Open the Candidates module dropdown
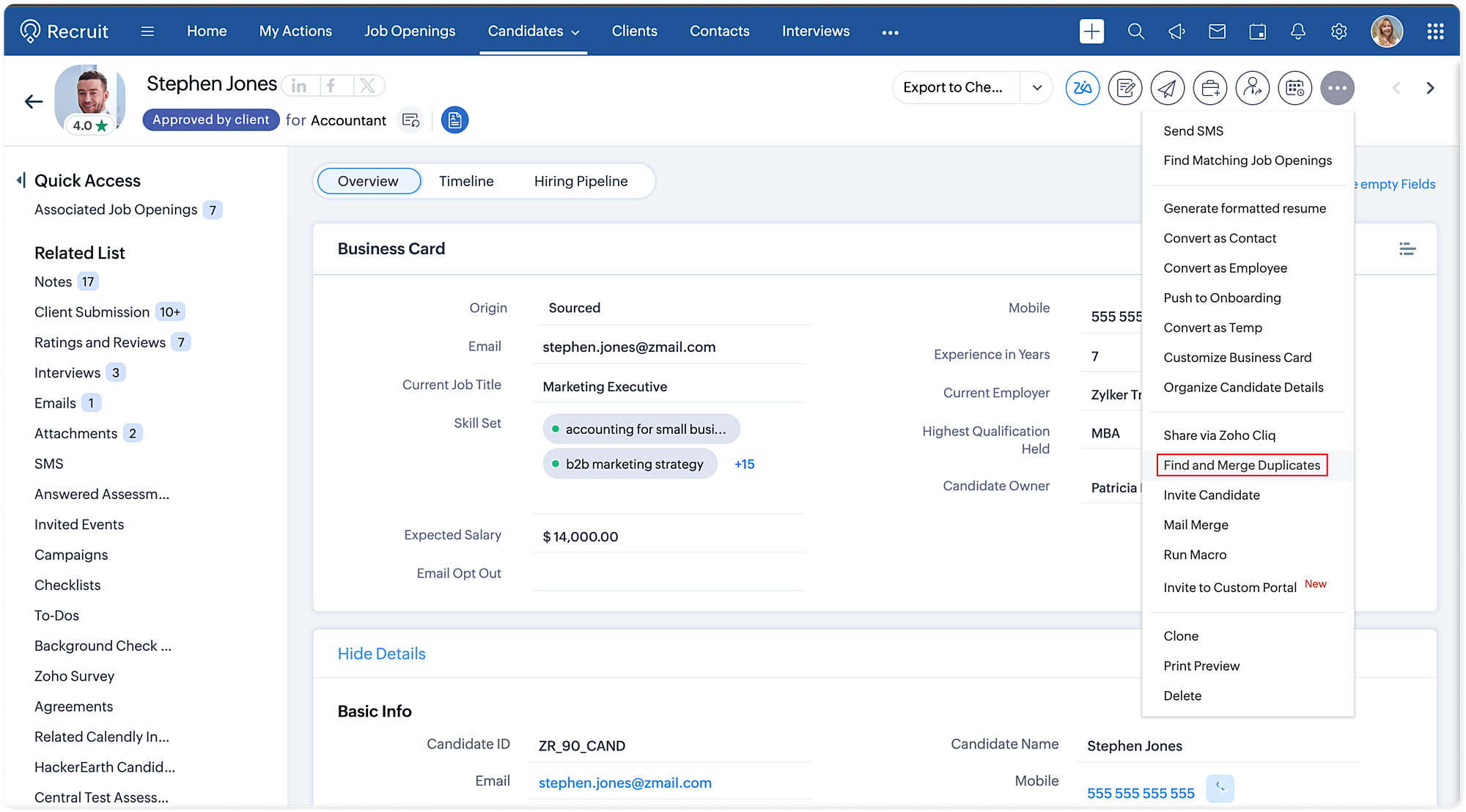Viewport: 1466px width, 812px height. click(x=575, y=32)
